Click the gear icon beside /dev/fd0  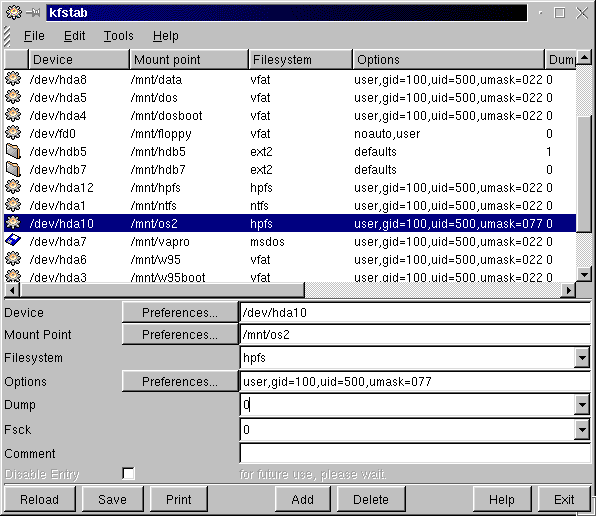(x=13, y=133)
